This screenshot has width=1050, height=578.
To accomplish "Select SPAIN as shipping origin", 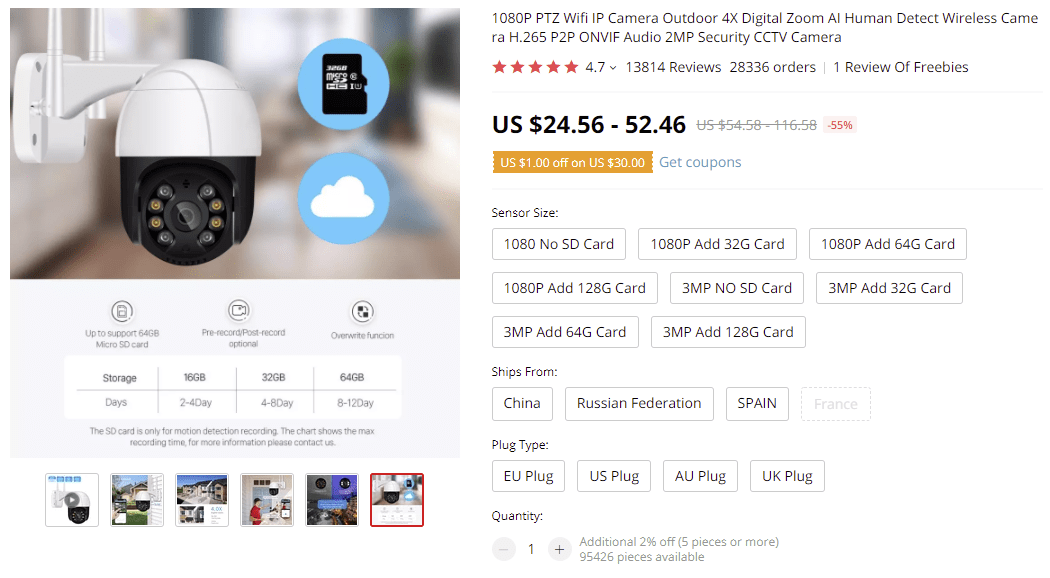I will pos(757,404).
